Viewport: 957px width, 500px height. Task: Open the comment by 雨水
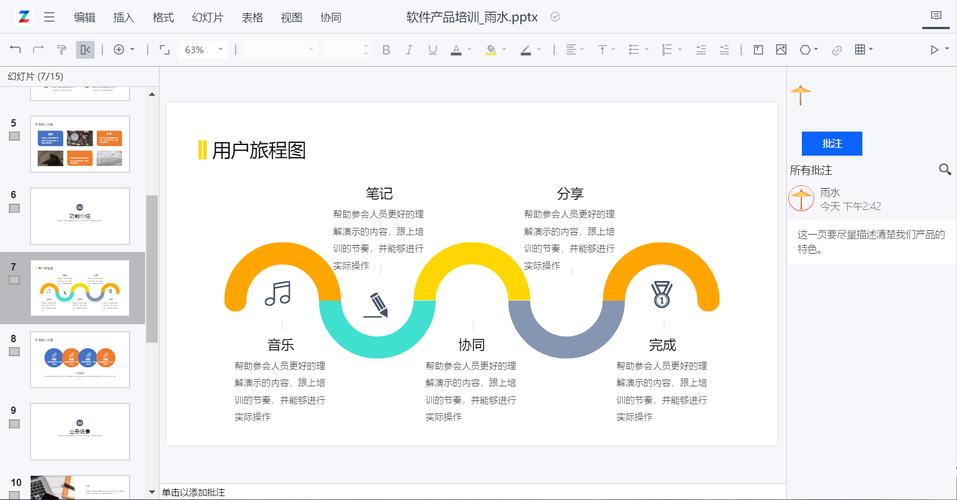point(872,242)
